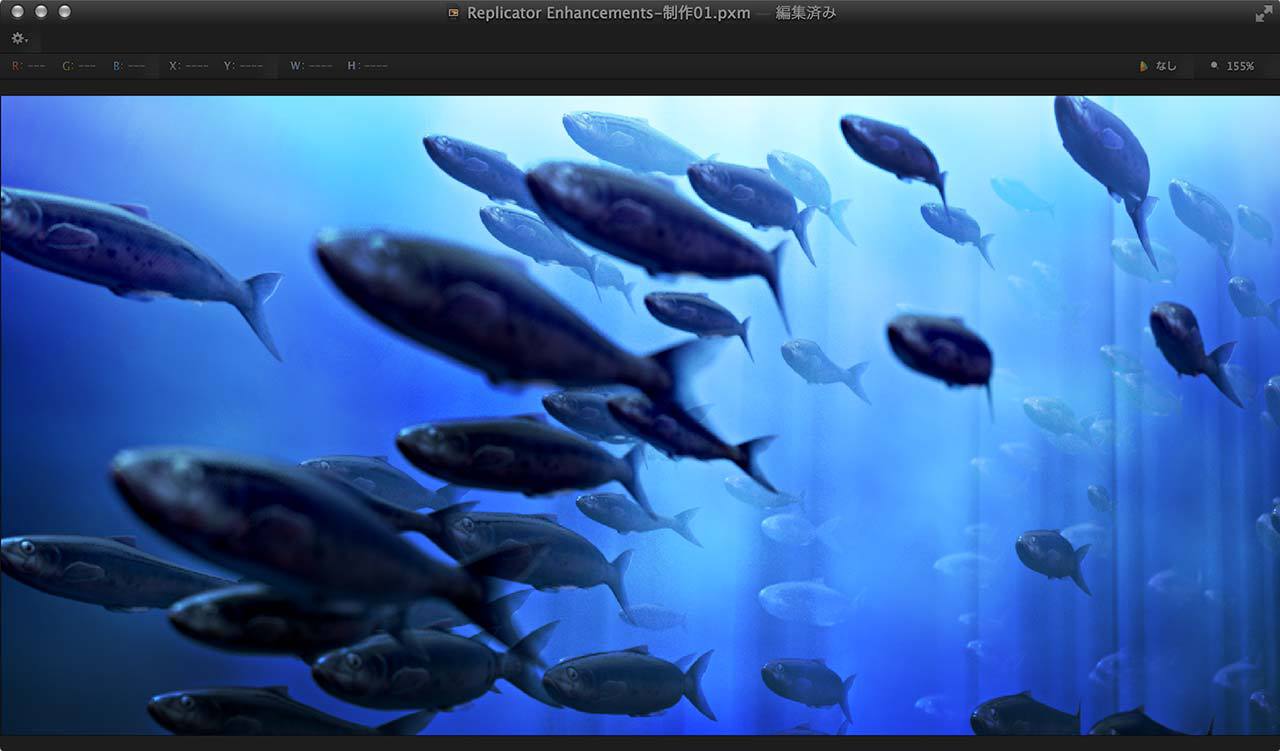Click the colored shape icon beside なし
Screen dimensions: 1280x751
[x=1143, y=66]
